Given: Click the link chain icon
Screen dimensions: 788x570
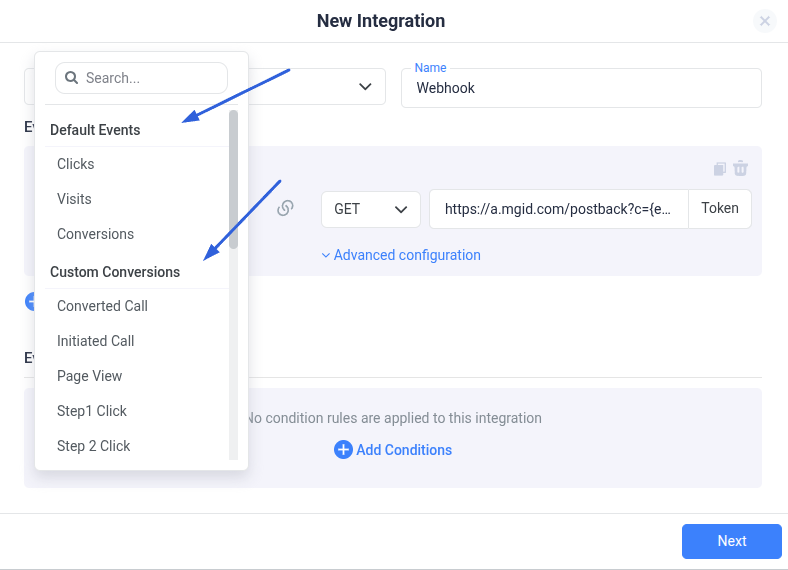Looking at the screenshot, I should pyautogui.click(x=285, y=209).
